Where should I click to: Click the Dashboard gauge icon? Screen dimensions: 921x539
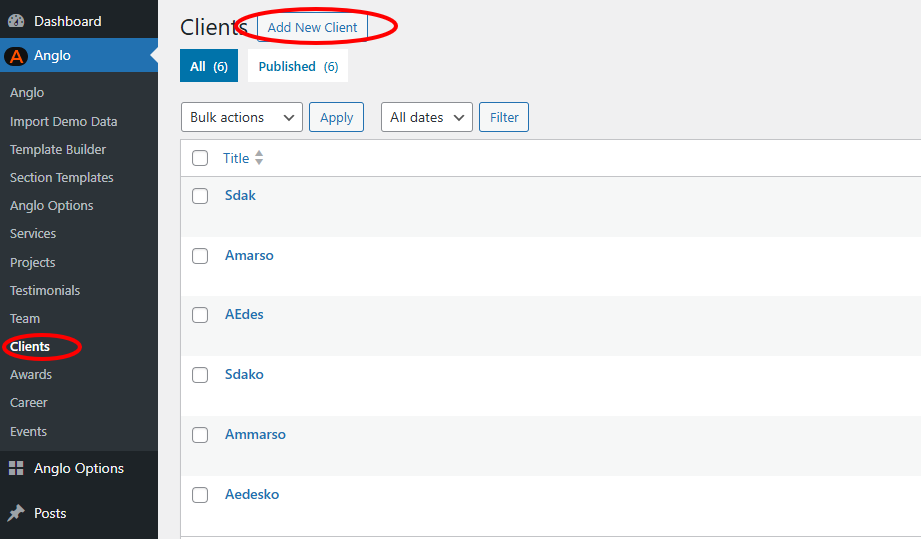(x=16, y=21)
